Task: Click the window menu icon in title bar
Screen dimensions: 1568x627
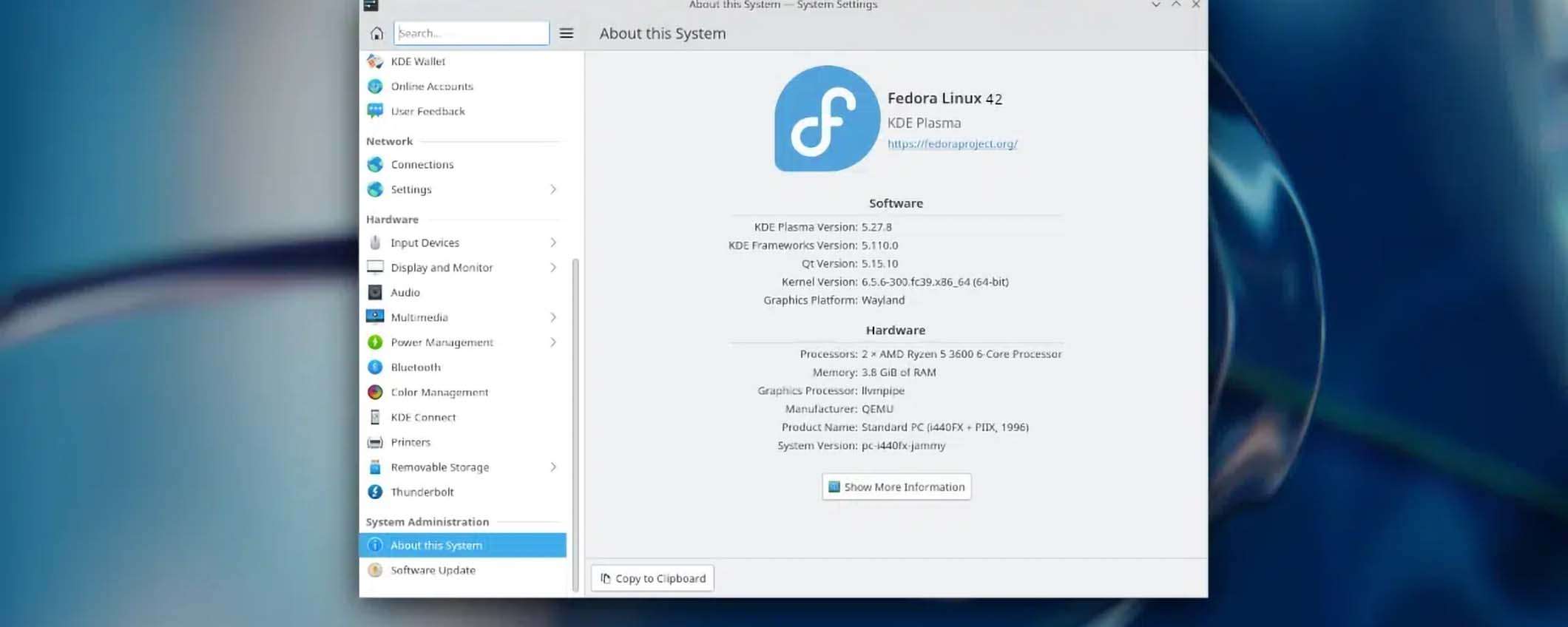Action: point(371,5)
